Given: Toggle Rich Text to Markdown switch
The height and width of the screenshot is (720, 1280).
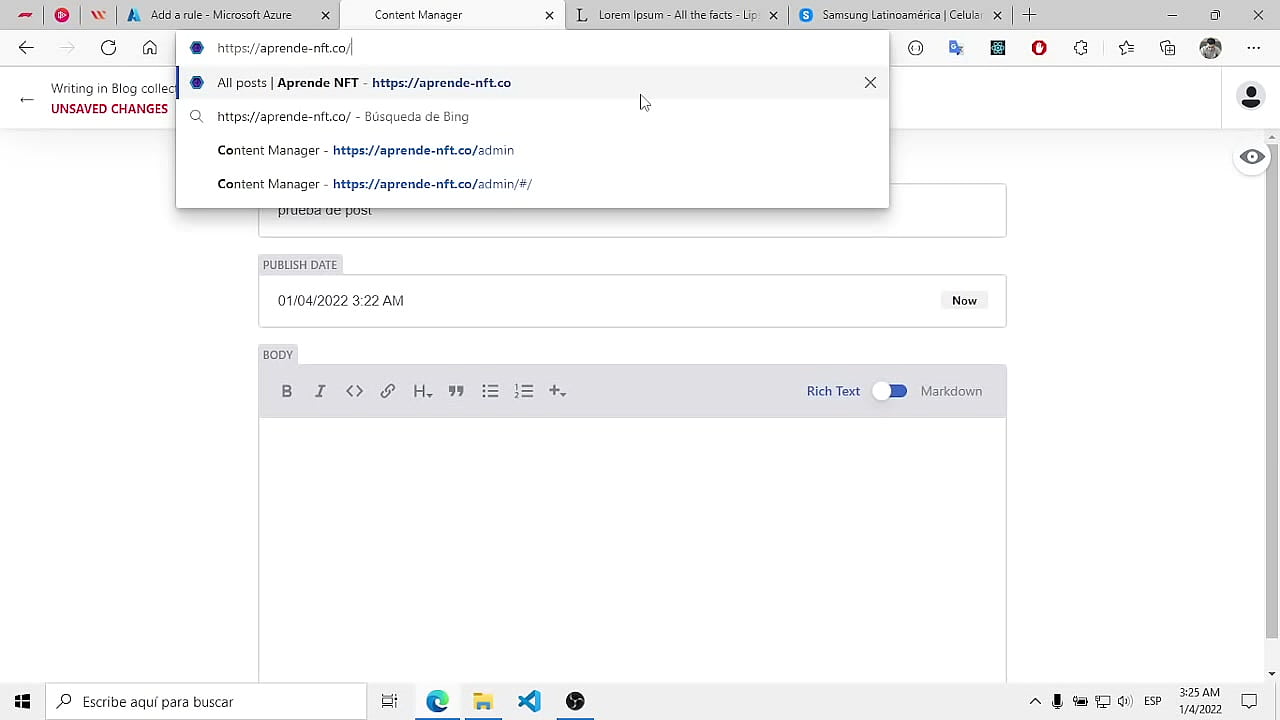Looking at the screenshot, I should tap(889, 391).
